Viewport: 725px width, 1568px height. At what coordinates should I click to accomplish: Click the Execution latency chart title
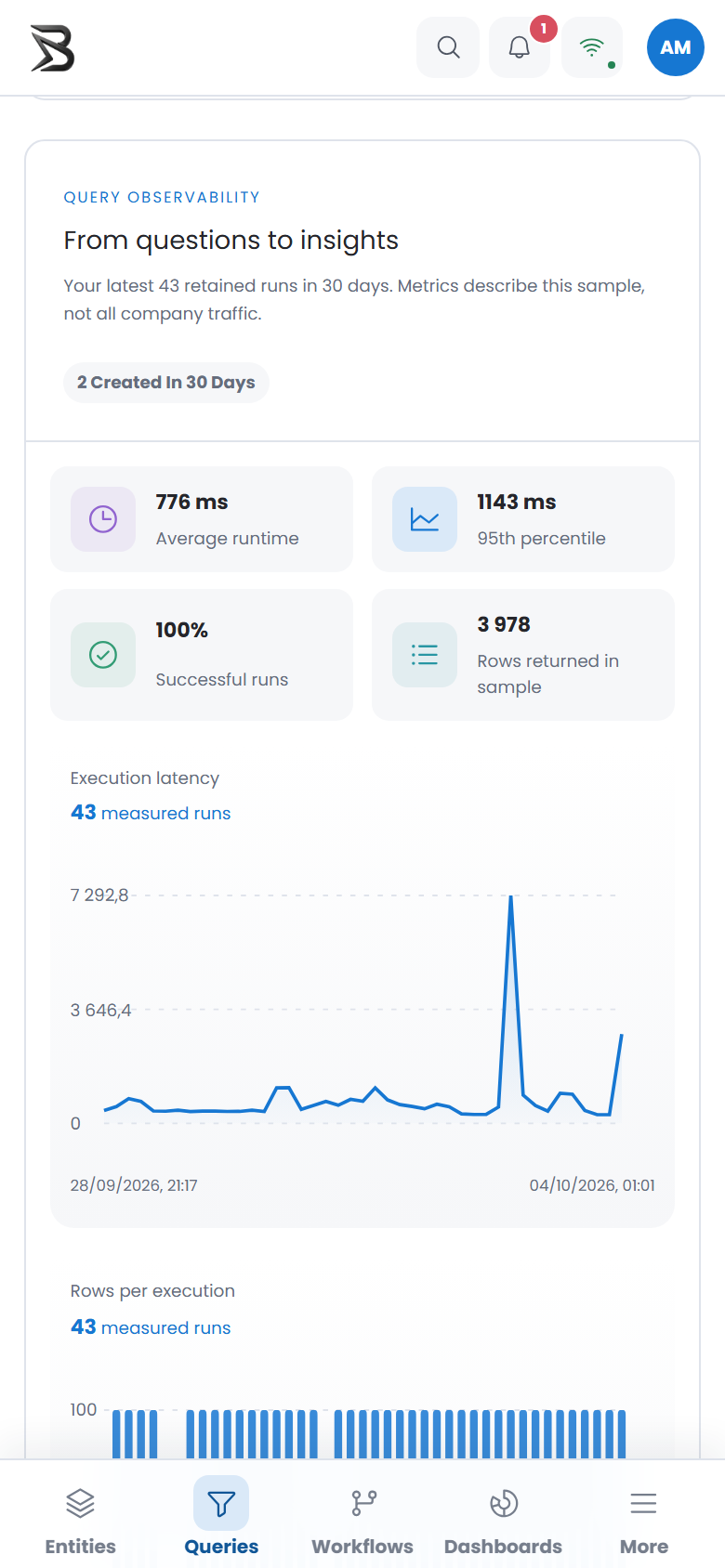coord(145,778)
